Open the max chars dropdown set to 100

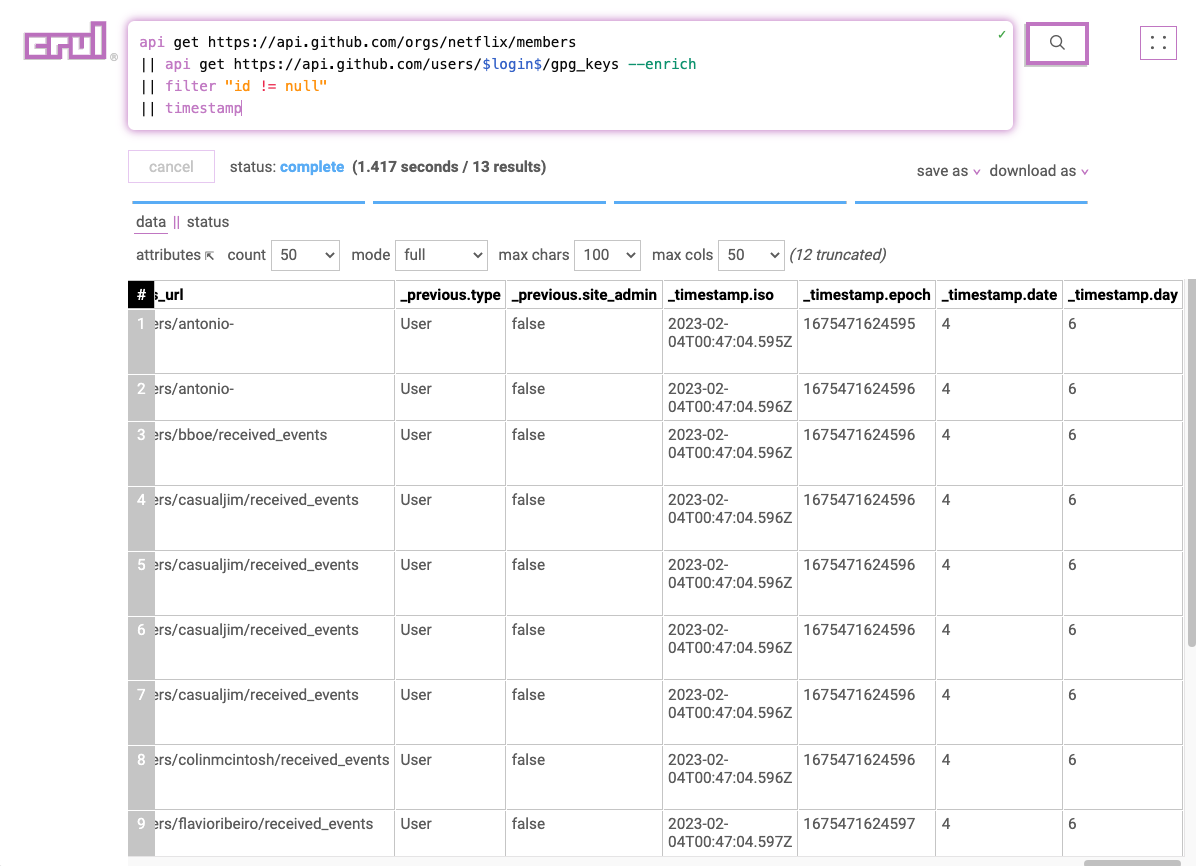pos(607,255)
